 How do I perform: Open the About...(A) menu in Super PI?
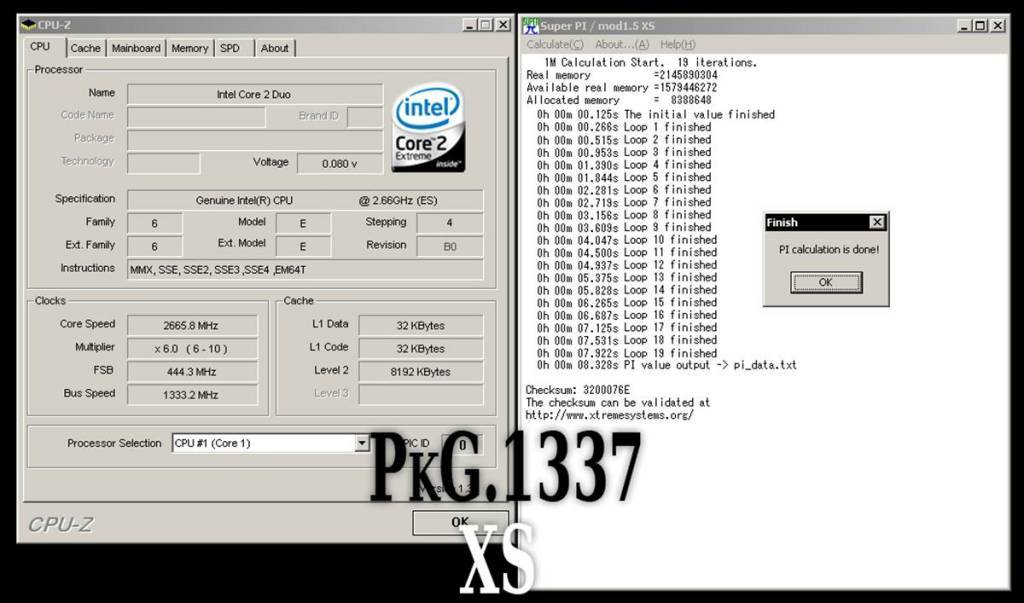[x=622, y=44]
